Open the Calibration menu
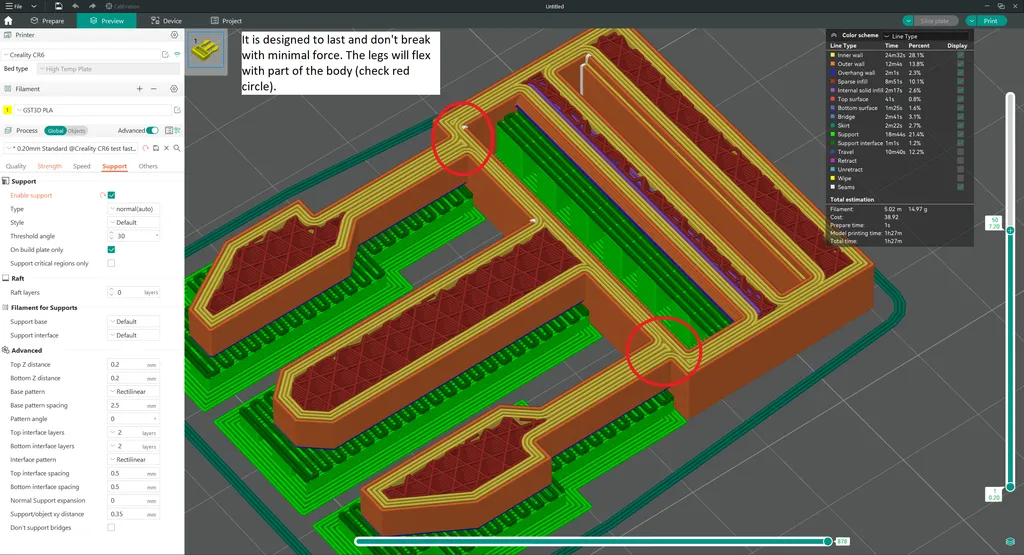The image size is (1024, 555). pos(123,6)
